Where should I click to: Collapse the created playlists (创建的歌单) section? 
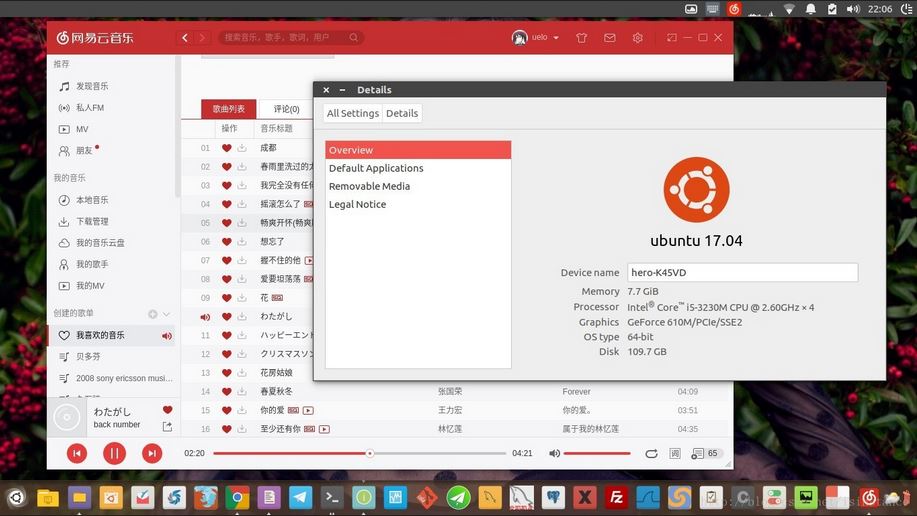[167, 314]
